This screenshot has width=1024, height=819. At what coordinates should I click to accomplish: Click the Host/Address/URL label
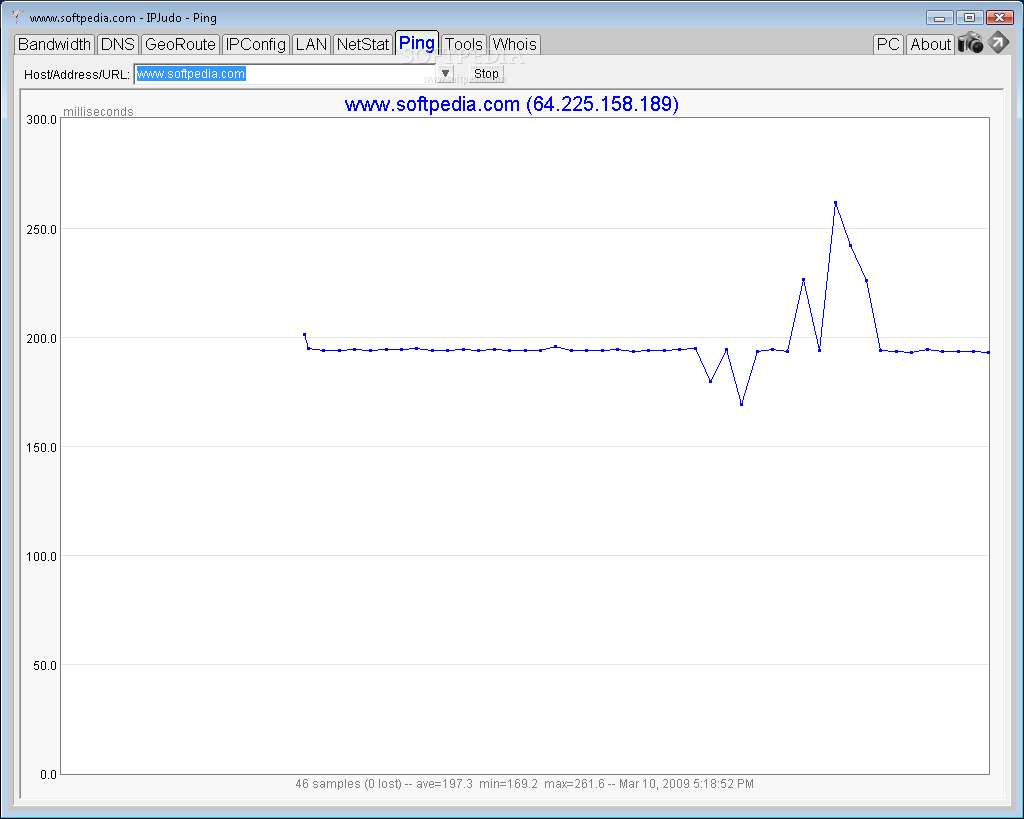tap(77, 74)
